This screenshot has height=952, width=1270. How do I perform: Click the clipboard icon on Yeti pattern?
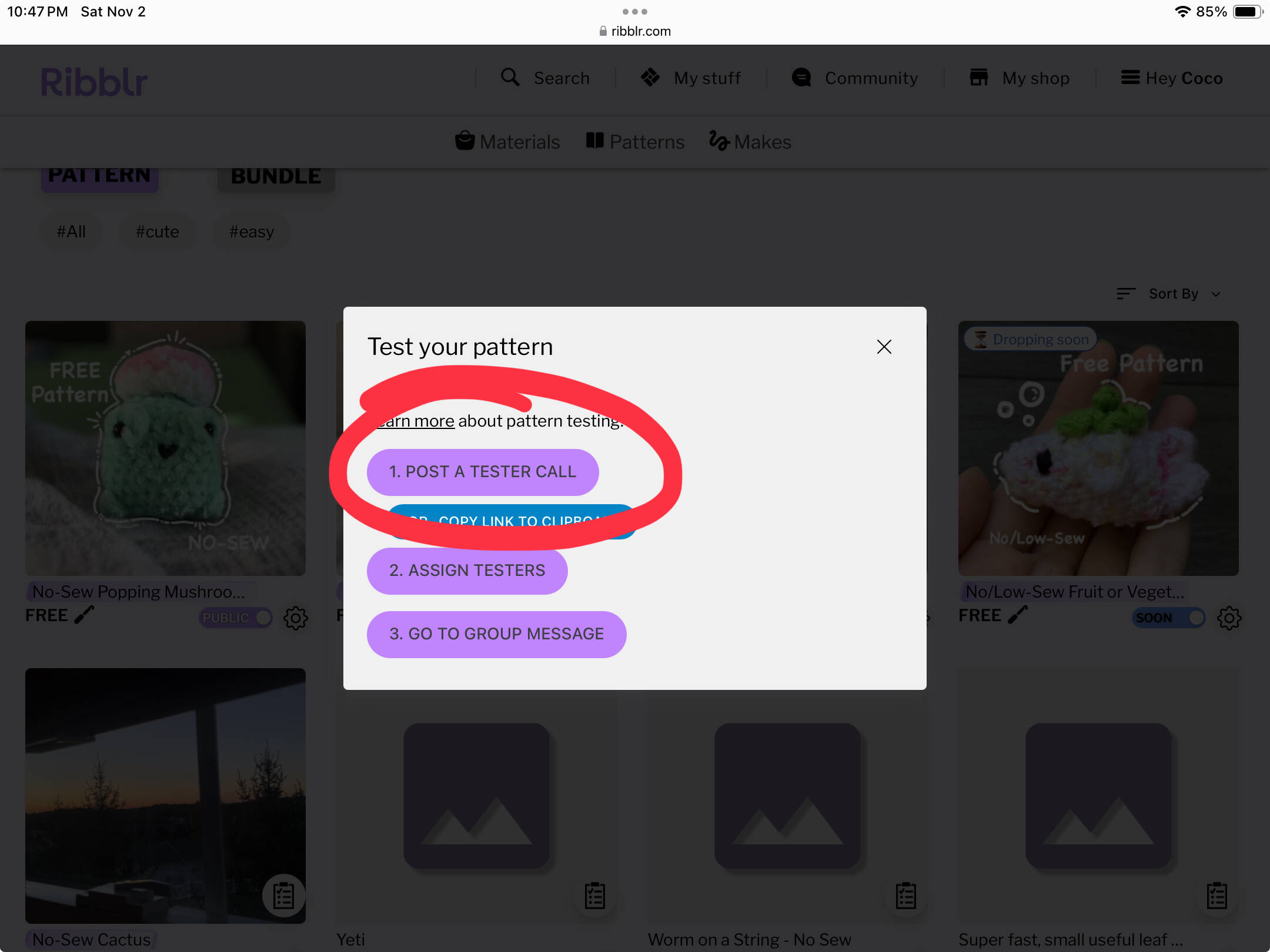[x=595, y=896]
